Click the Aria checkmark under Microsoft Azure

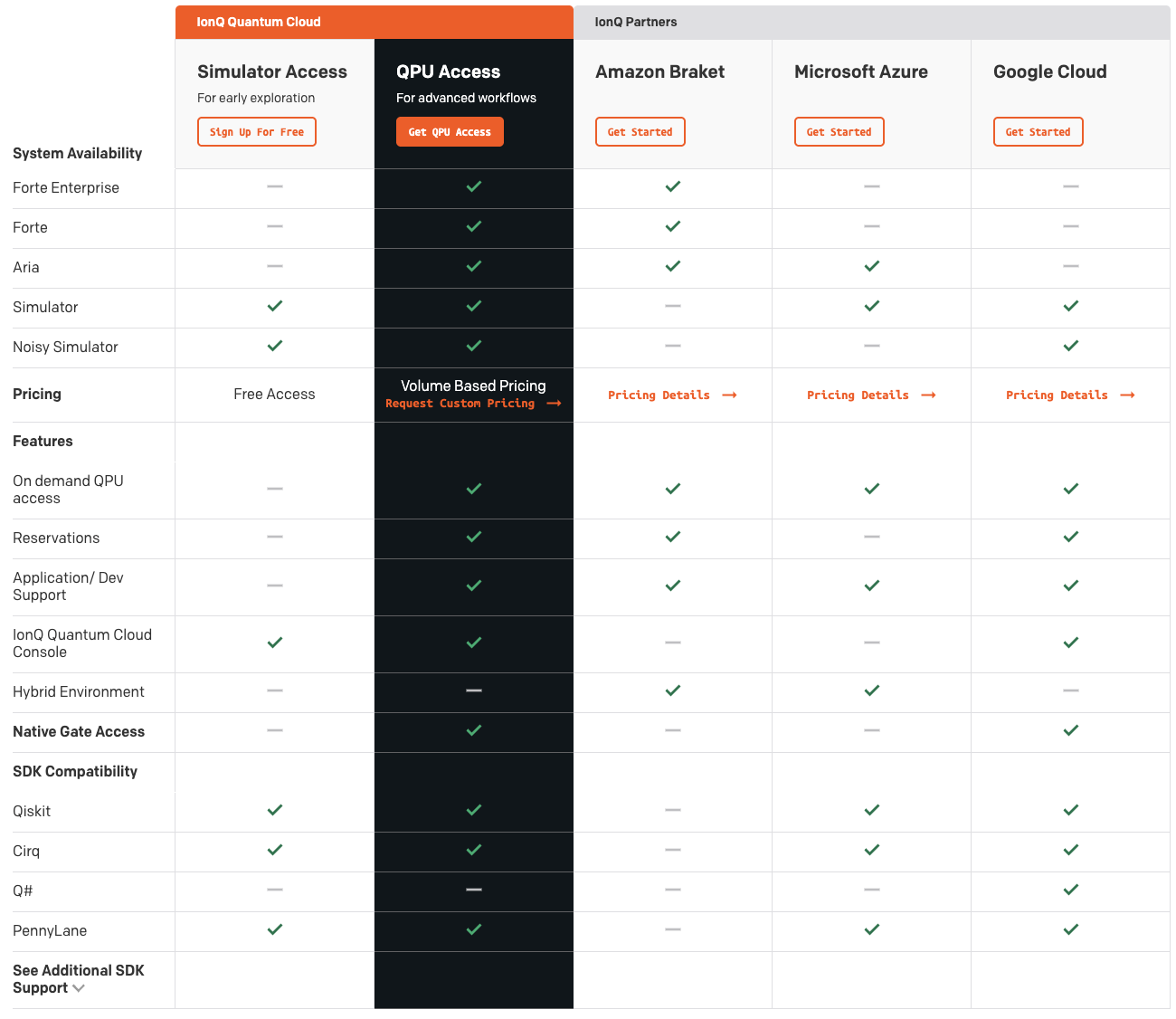click(x=871, y=266)
